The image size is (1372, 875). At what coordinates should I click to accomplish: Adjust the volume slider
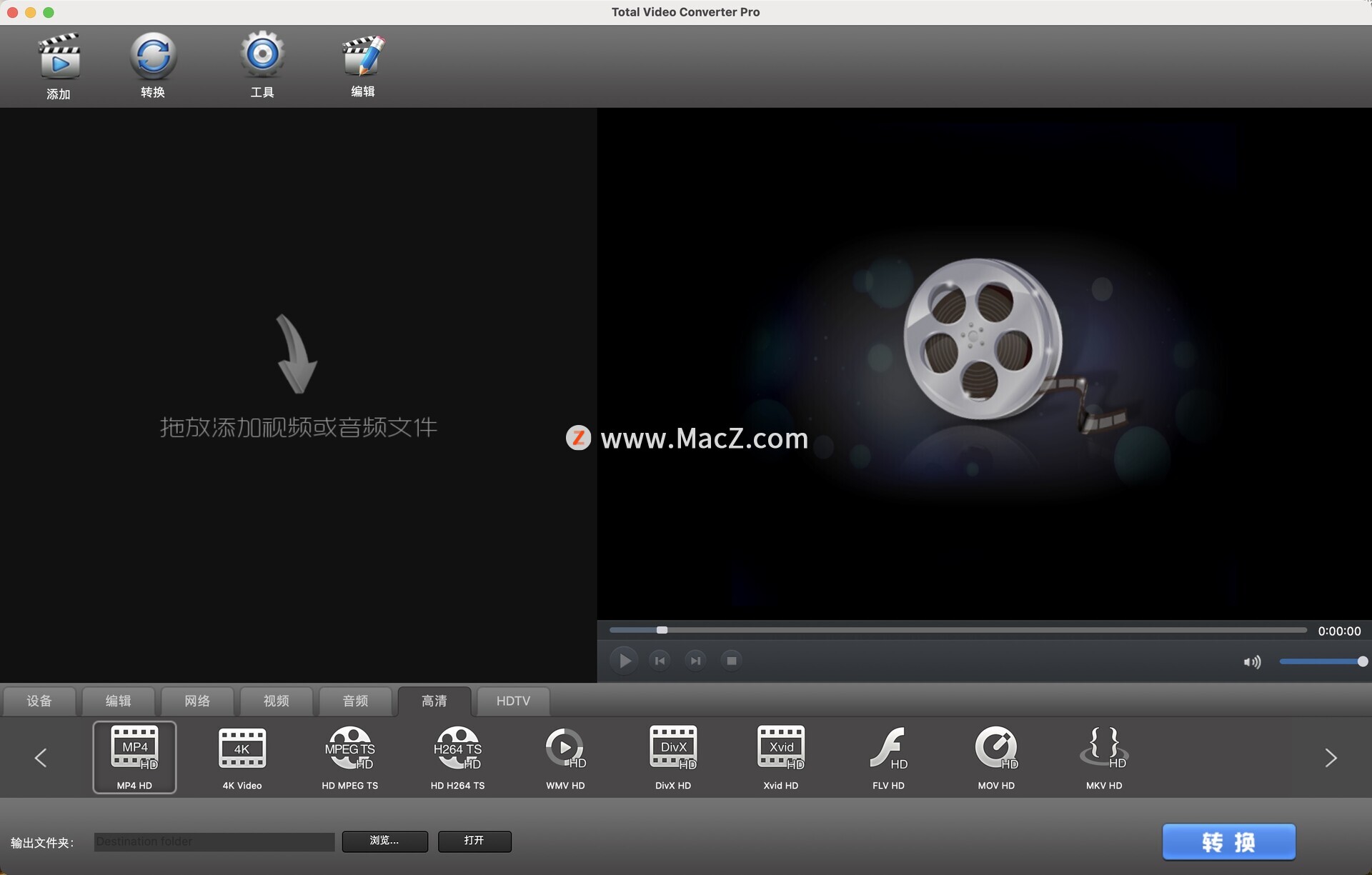[x=1322, y=662]
